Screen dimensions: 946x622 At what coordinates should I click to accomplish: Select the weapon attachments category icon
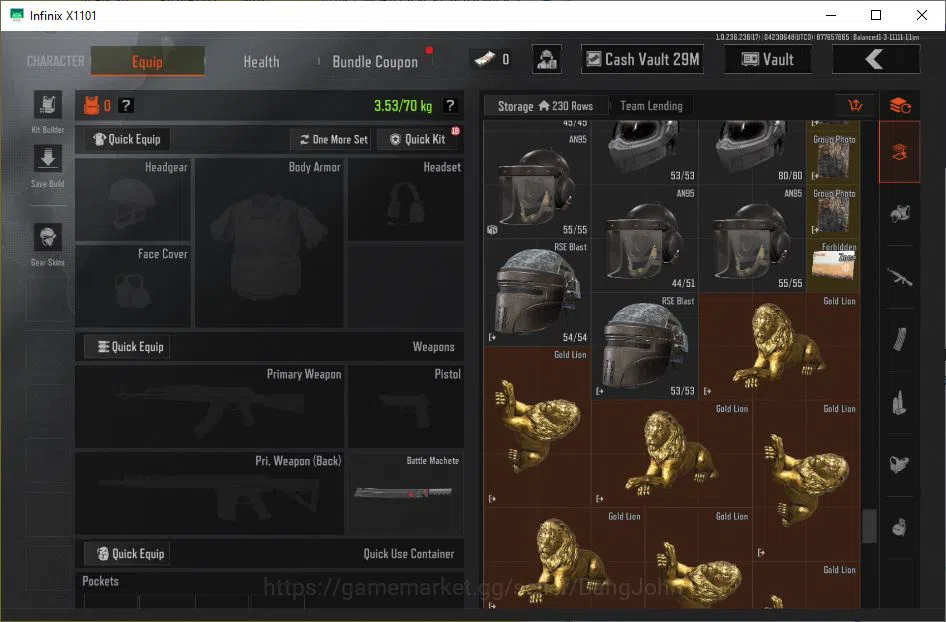point(899,464)
